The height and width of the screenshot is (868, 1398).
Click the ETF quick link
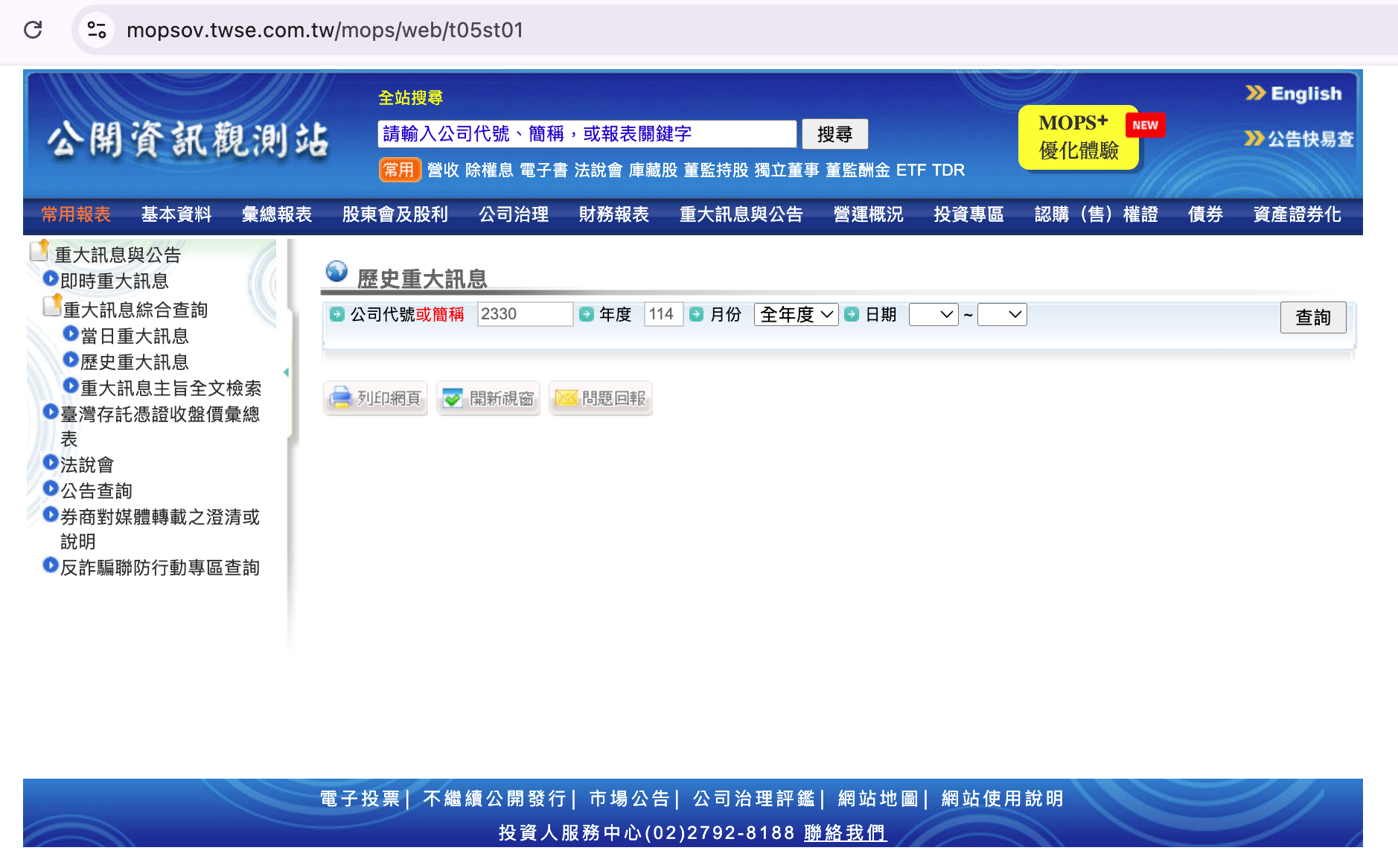click(x=911, y=170)
